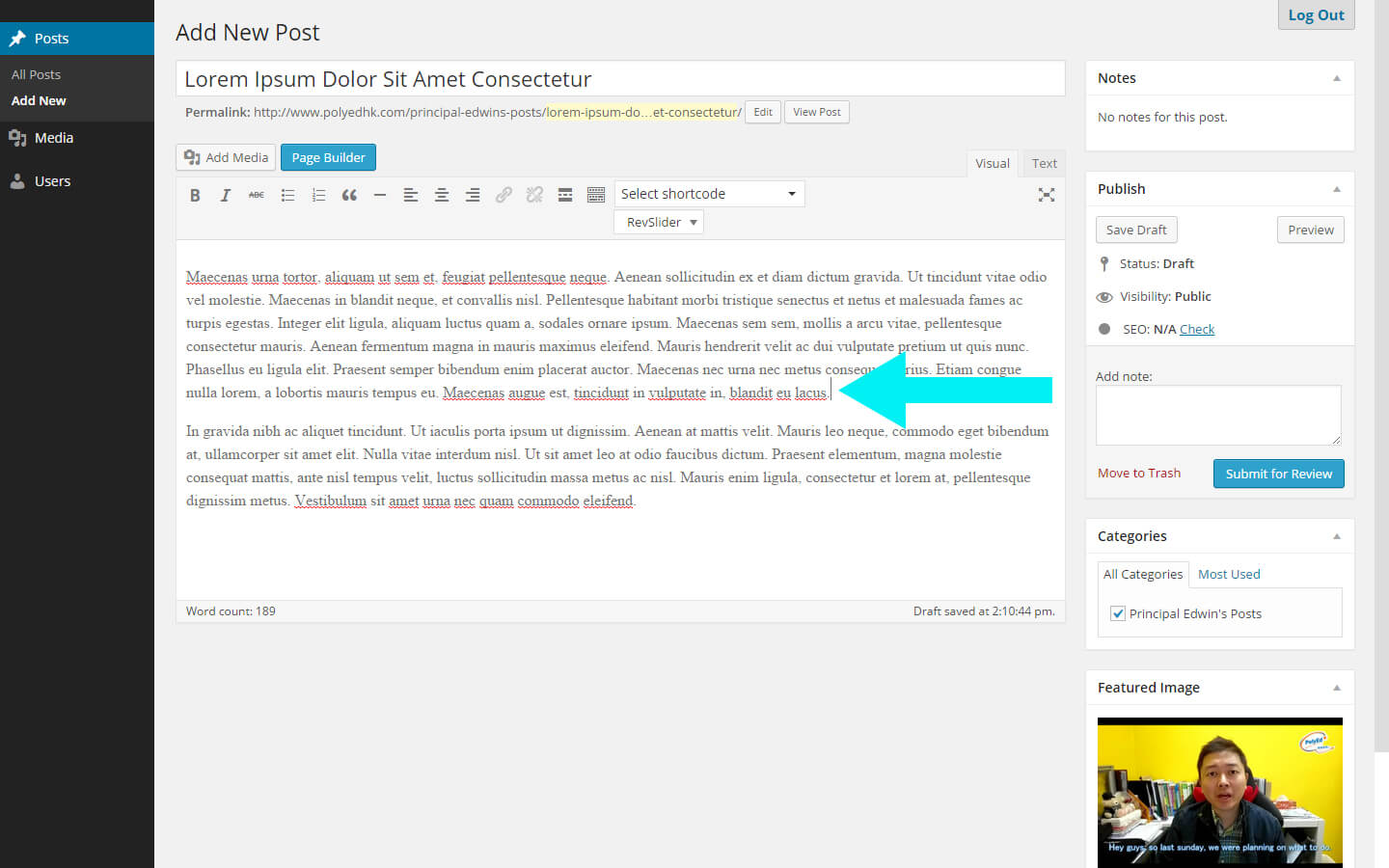Click Move to Trash link
1389x868 pixels.
click(1139, 473)
